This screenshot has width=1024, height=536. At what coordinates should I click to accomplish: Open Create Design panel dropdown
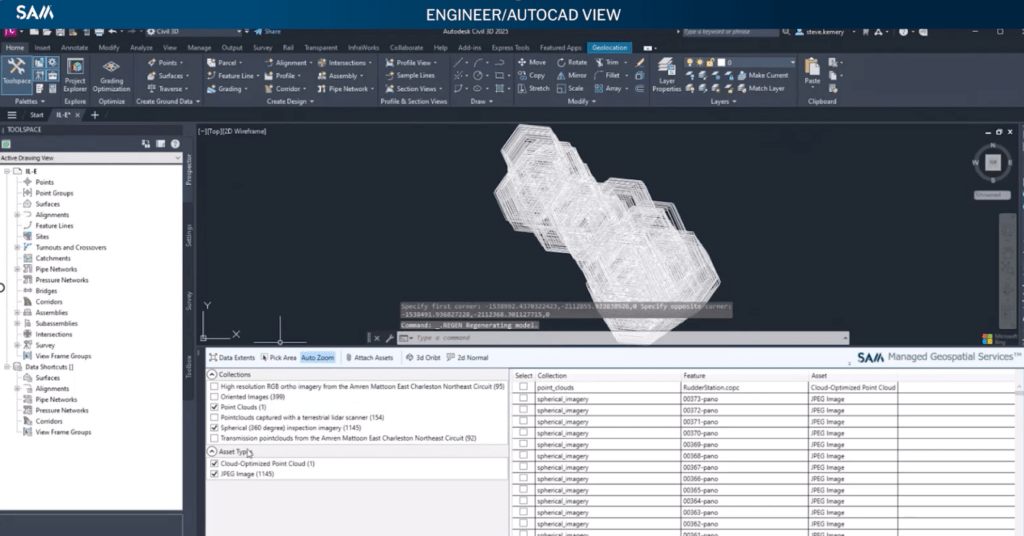pyautogui.click(x=290, y=102)
